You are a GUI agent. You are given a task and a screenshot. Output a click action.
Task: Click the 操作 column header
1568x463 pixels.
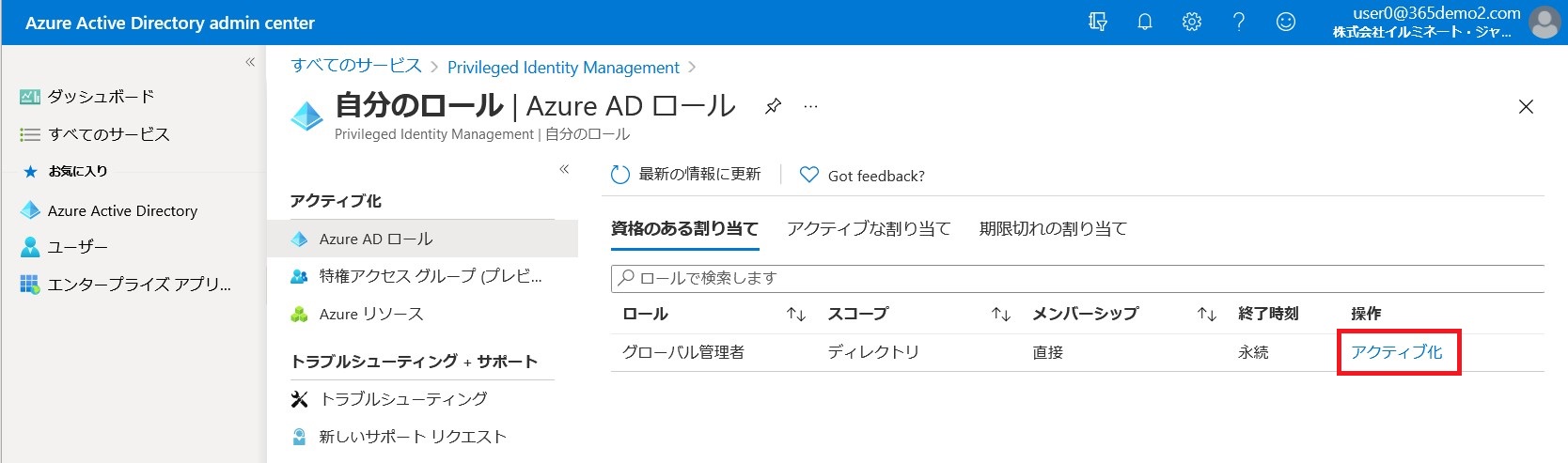pos(1366,314)
